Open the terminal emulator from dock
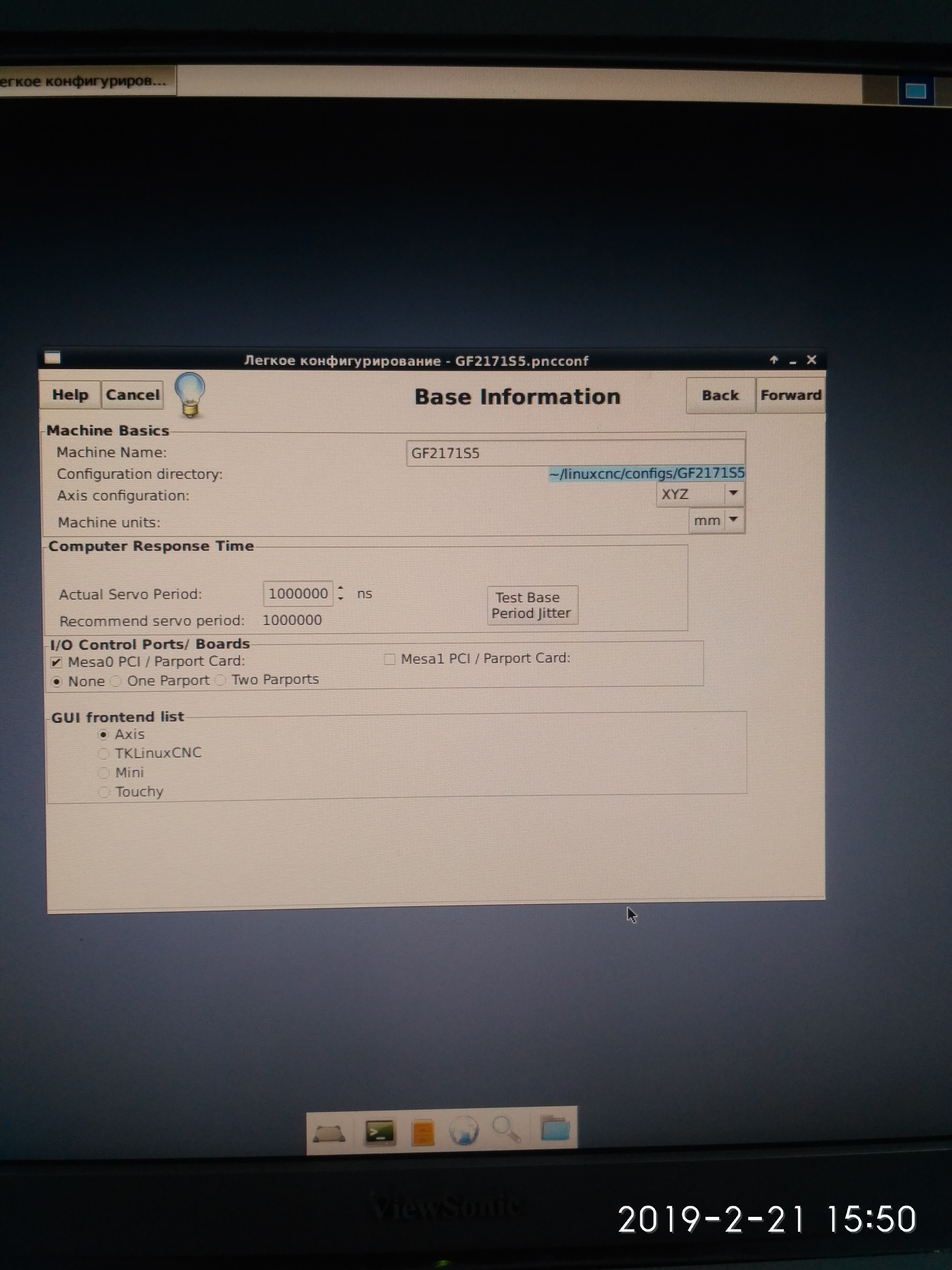 pyautogui.click(x=379, y=1133)
